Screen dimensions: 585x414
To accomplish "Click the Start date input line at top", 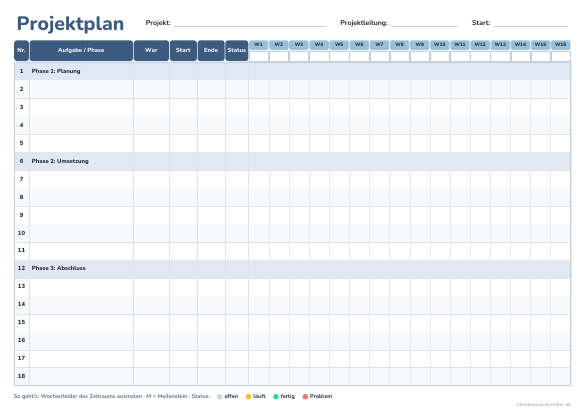I will pos(531,23).
